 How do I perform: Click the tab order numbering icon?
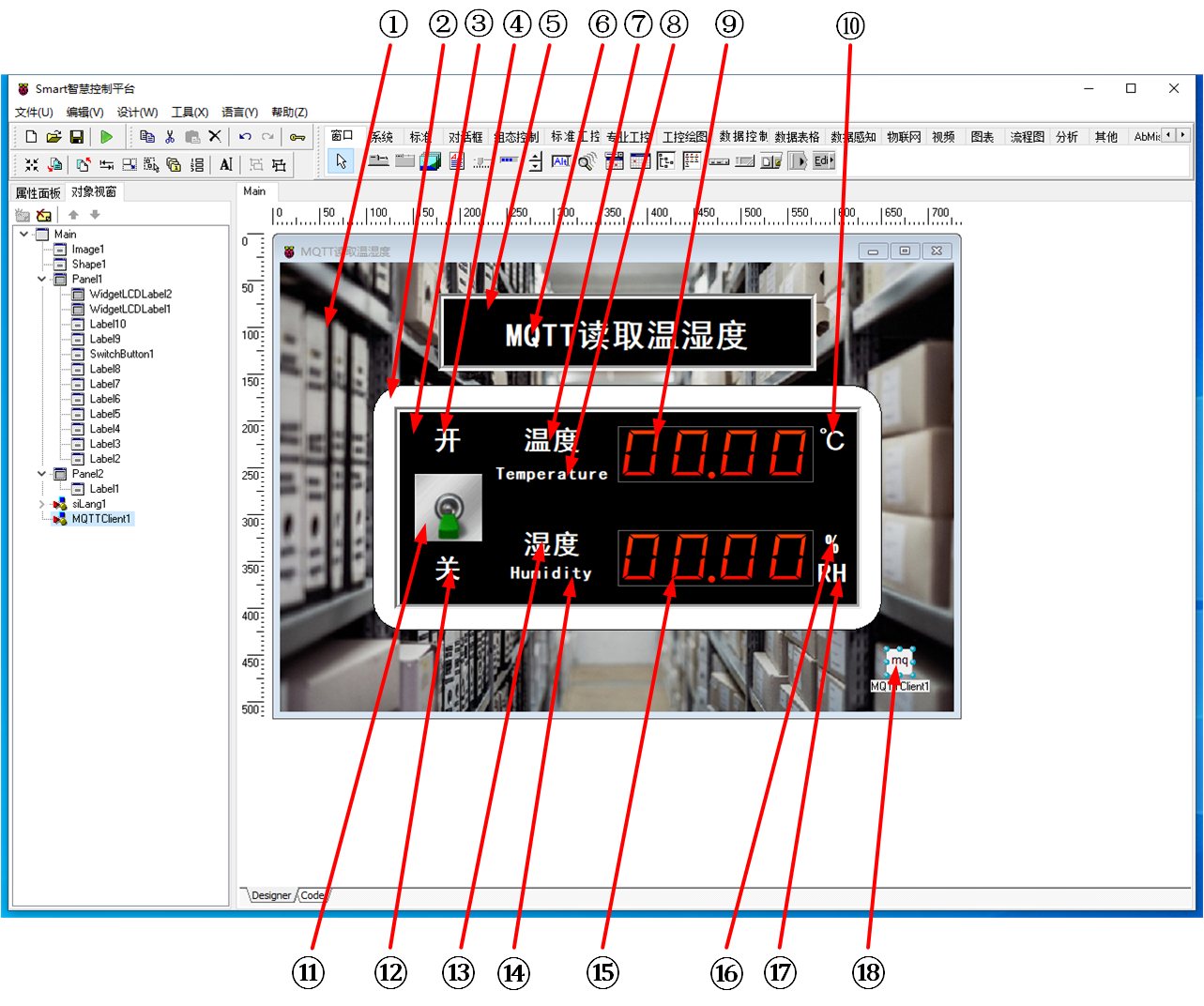tap(196, 164)
